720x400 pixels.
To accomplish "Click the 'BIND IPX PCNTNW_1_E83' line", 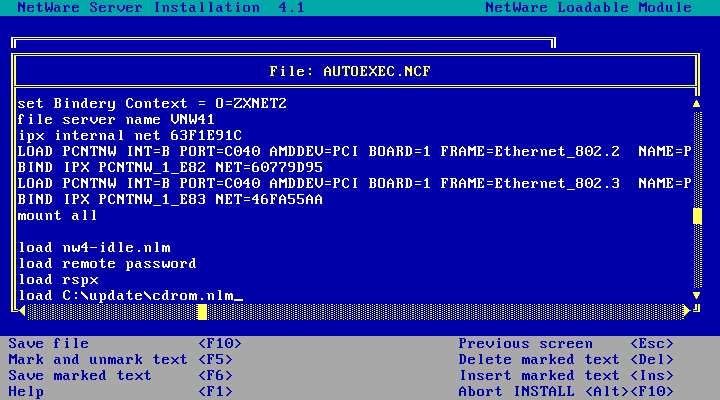I will [x=170, y=200].
